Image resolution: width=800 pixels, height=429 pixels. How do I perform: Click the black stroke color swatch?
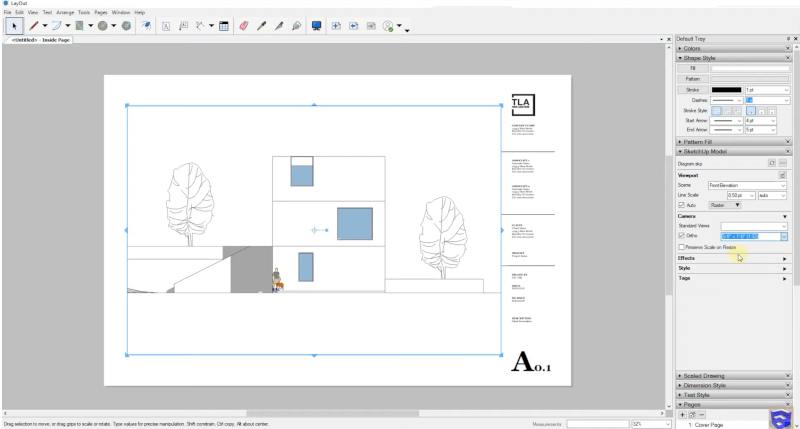click(727, 90)
